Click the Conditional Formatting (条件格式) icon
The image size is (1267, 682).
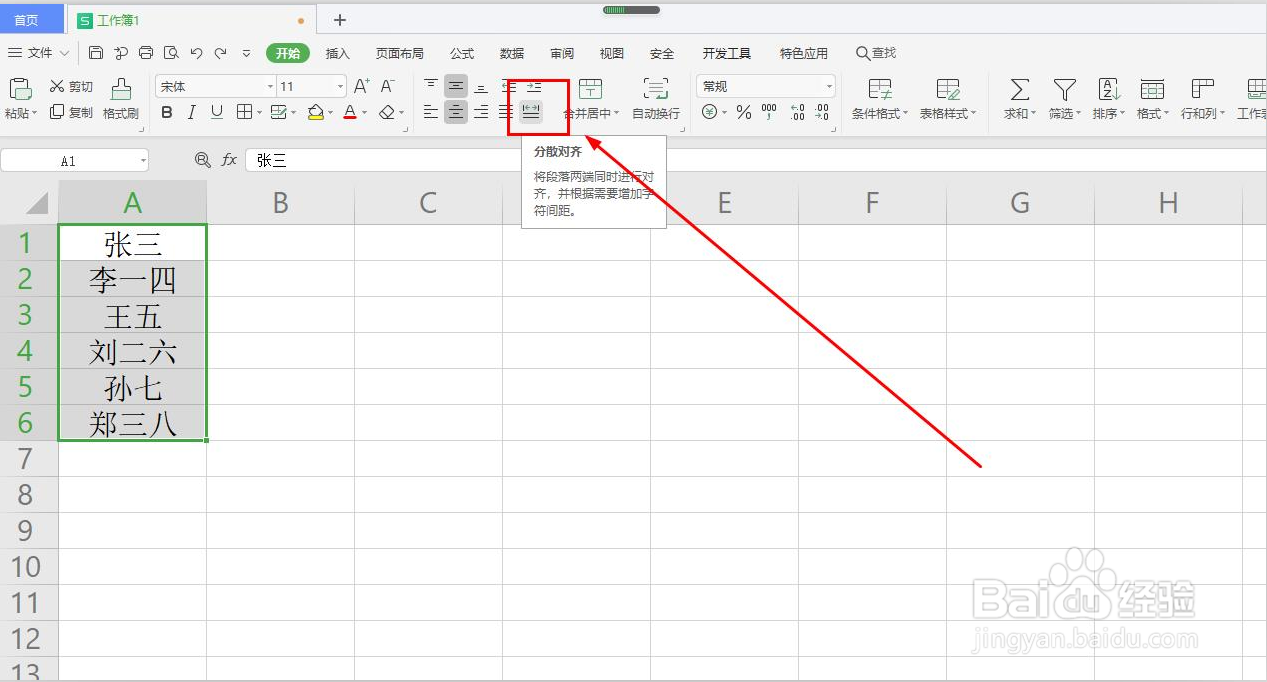(x=880, y=89)
